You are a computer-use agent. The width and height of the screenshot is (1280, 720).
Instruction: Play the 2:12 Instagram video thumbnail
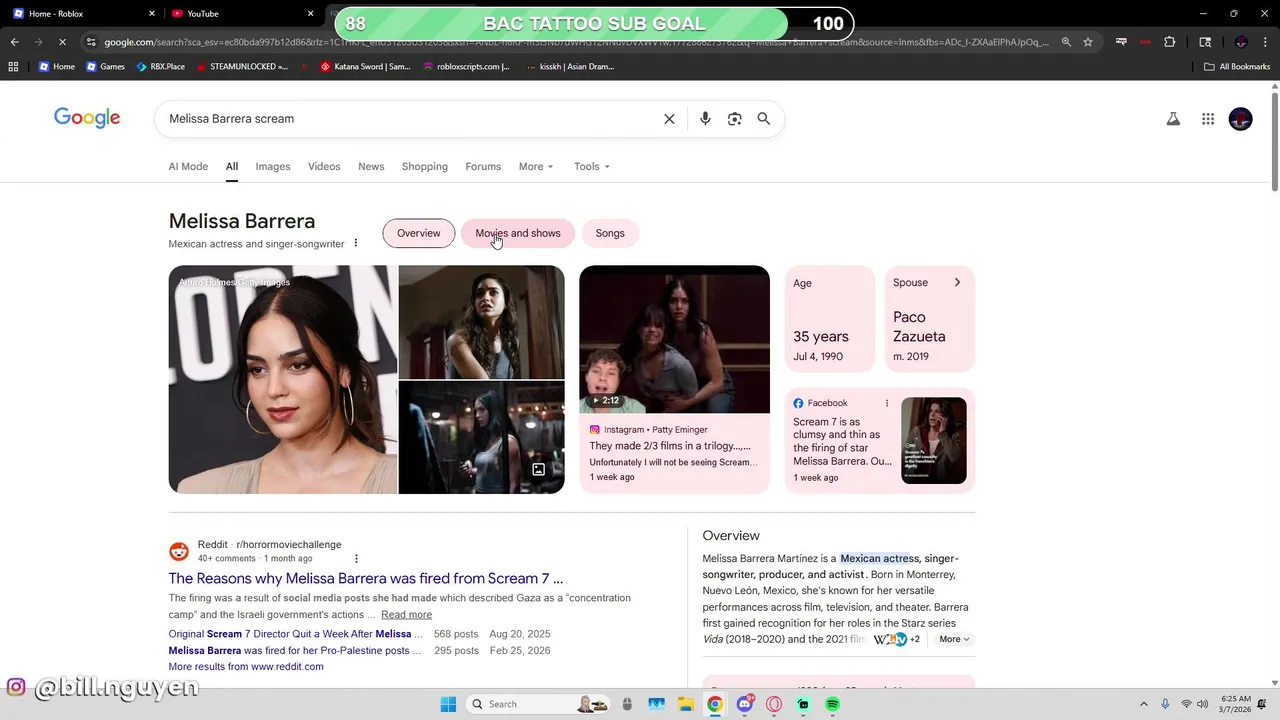pos(675,339)
